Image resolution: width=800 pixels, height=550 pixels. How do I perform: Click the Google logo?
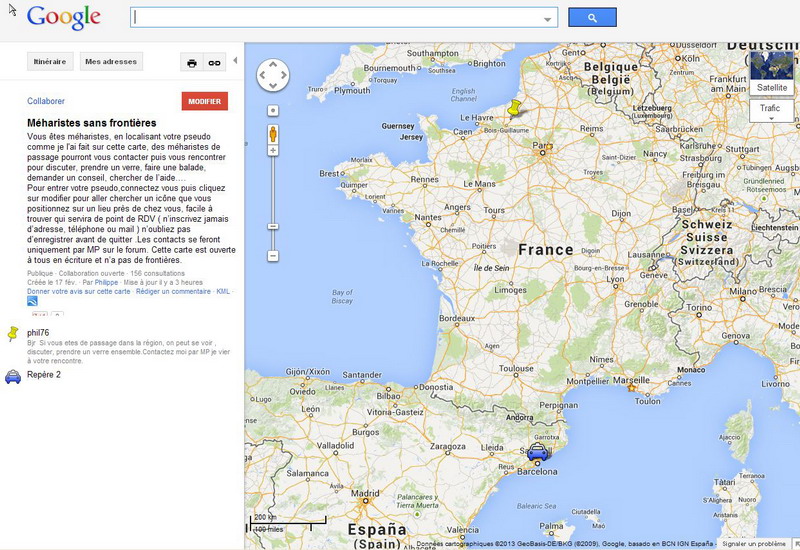tap(63, 17)
